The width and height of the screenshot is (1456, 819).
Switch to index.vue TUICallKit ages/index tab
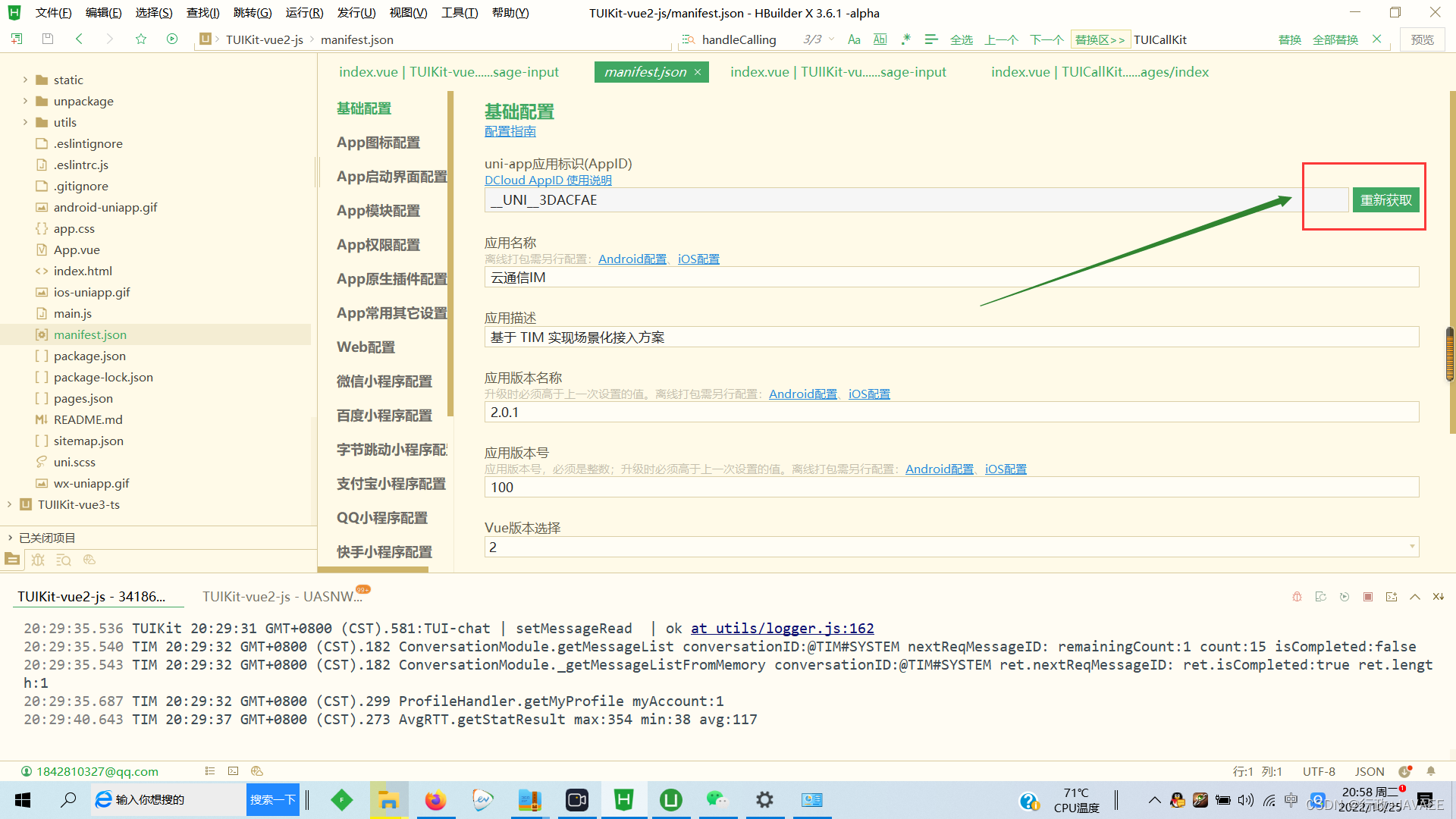coord(1100,72)
